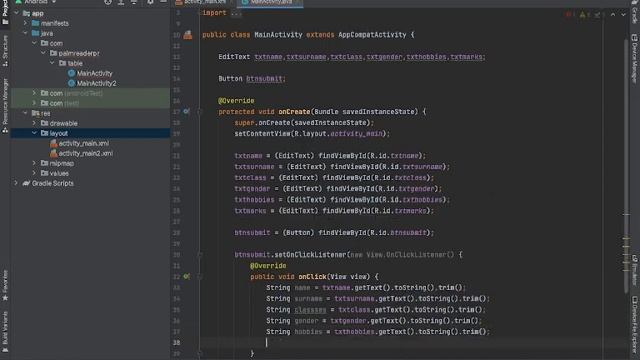
Task: Fold the onClick method at line 32
Action: coord(200,277)
